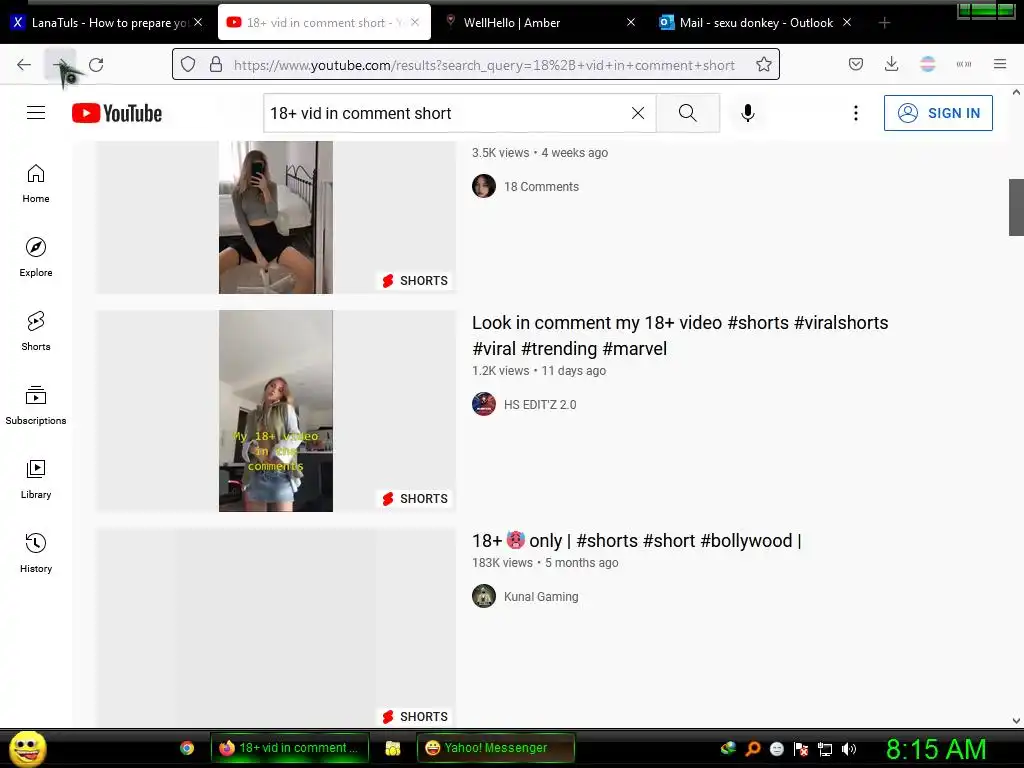Screen dimensions: 1024x768
Task: Click the browser address bar URL
Action: [484, 65]
